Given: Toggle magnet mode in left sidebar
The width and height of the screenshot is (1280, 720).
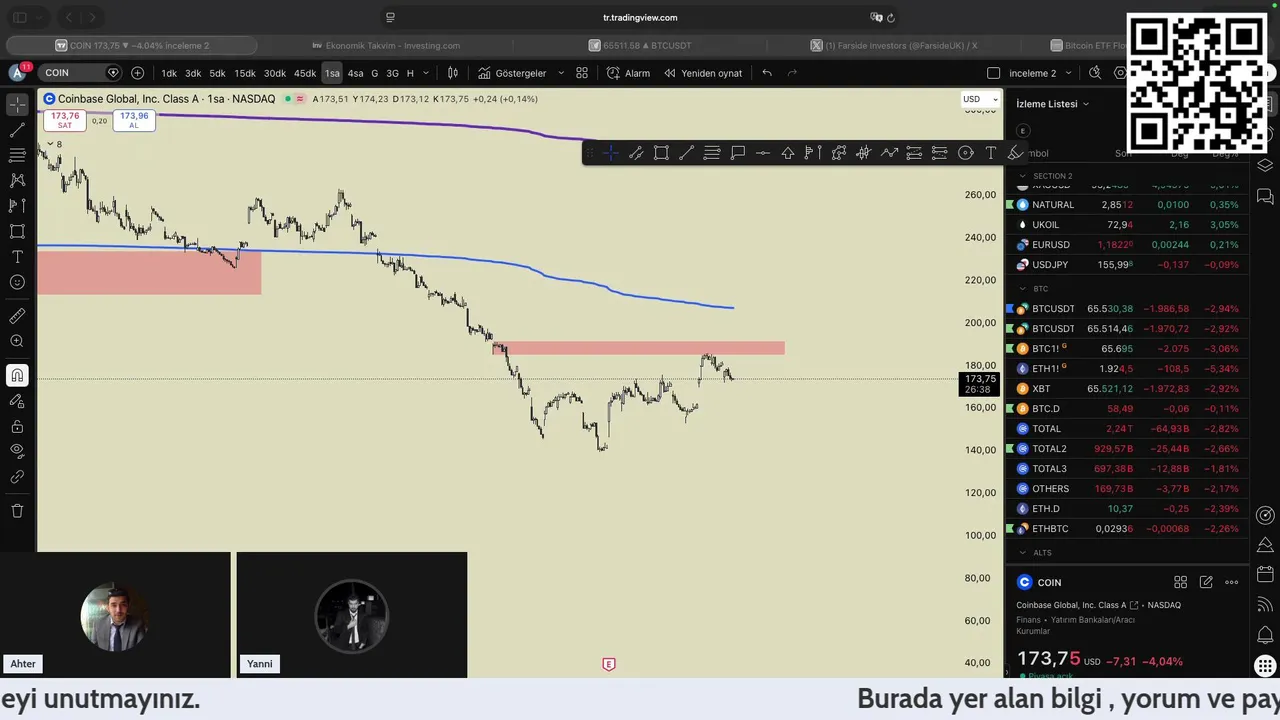Looking at the screenshot, I should [x=17, y=375].
